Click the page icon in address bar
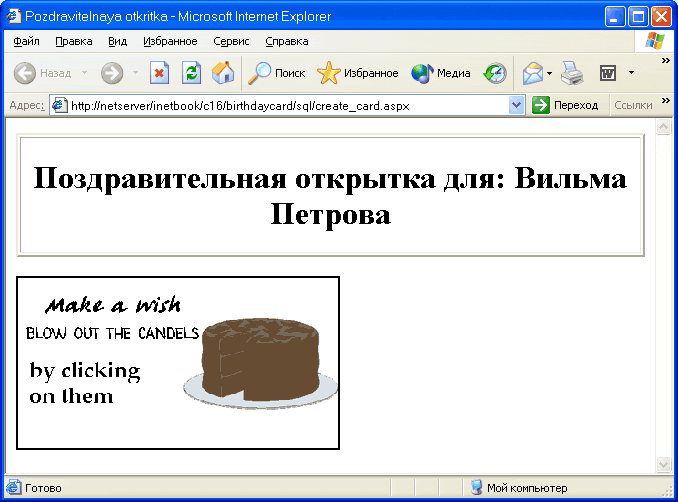 point(59,106)
